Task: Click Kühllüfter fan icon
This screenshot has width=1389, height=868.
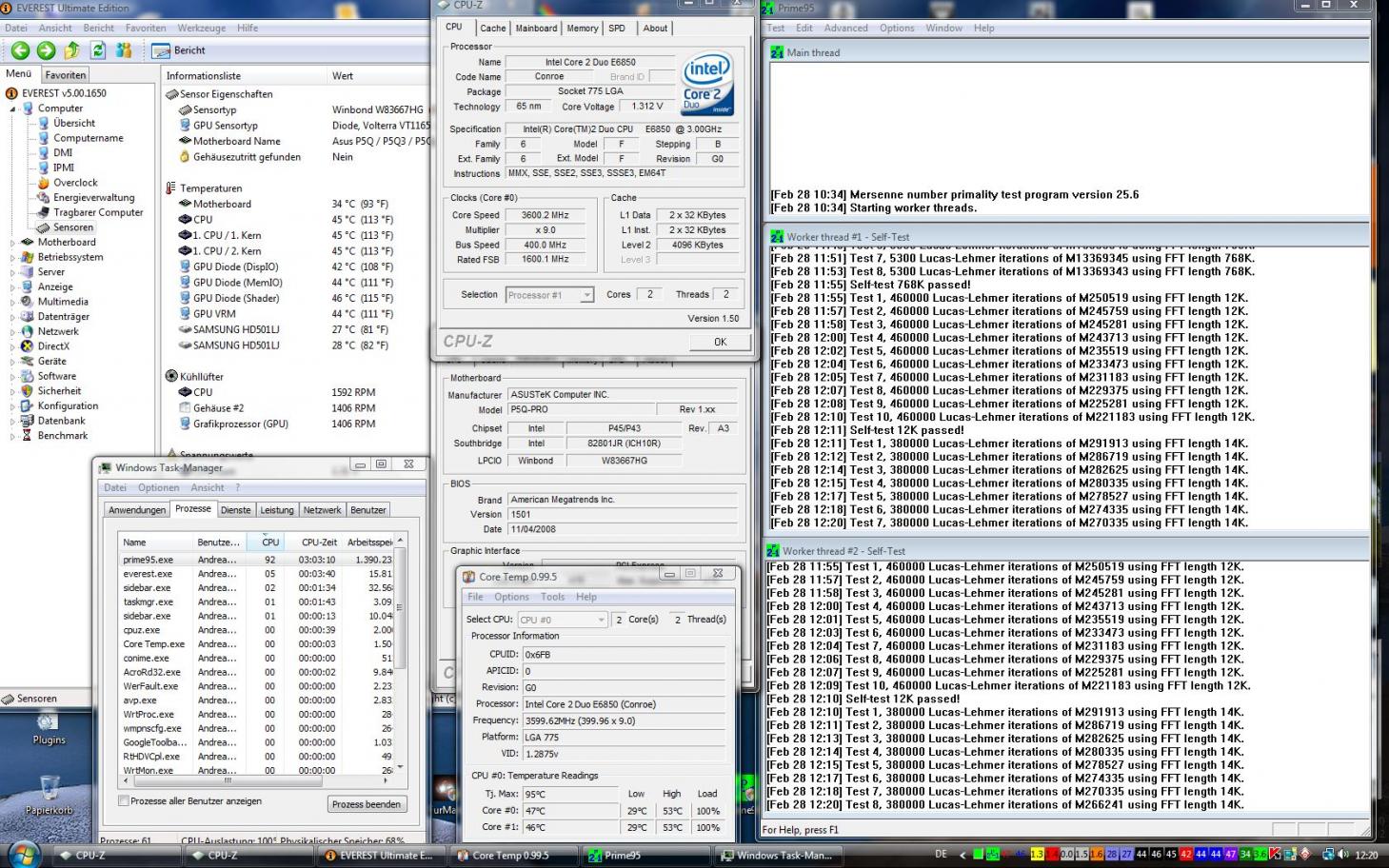Action: 171,376
